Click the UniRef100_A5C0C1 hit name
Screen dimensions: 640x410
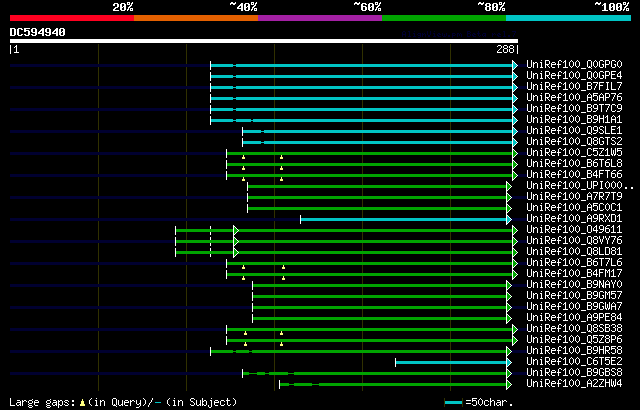[574, 208]
